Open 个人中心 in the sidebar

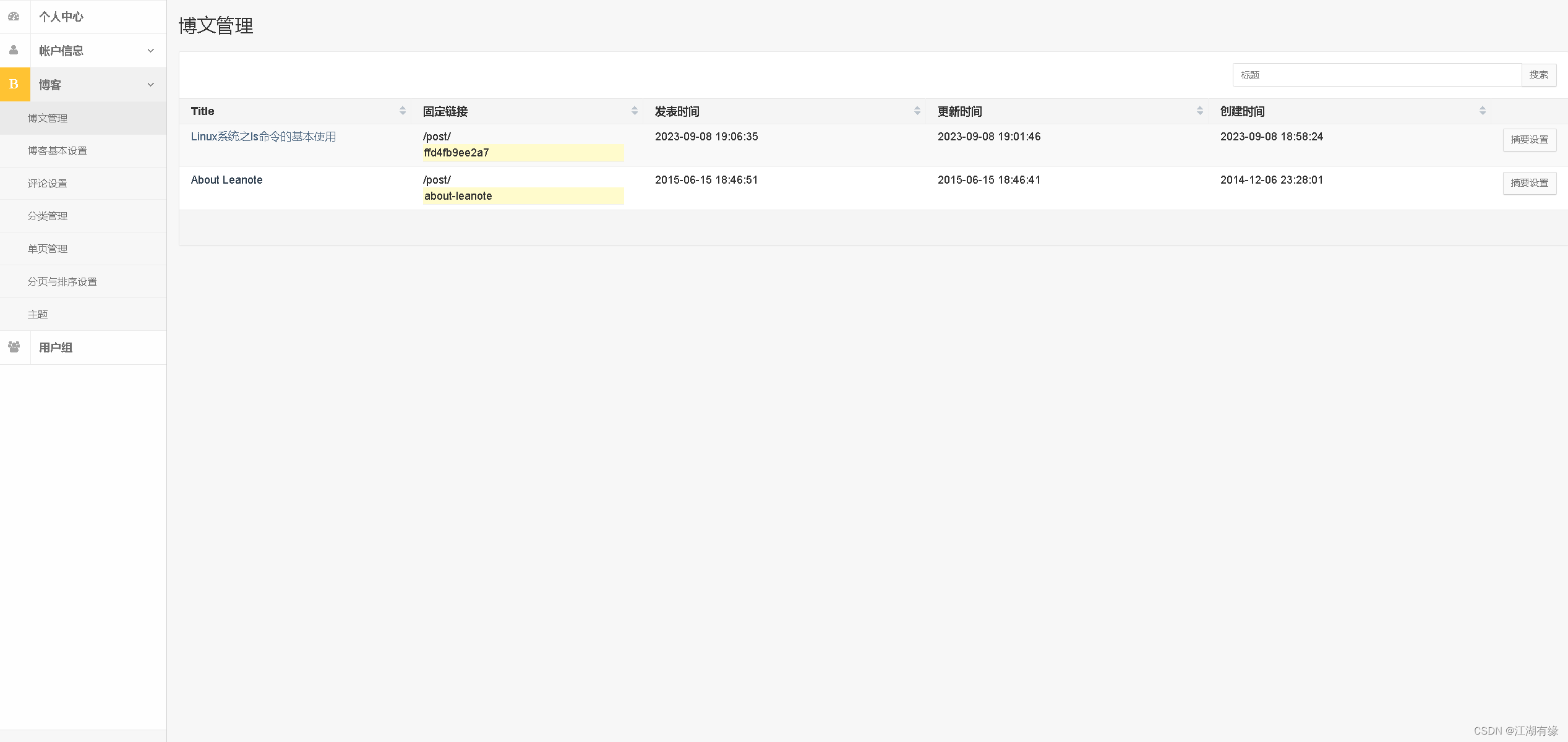coord(83,17)
